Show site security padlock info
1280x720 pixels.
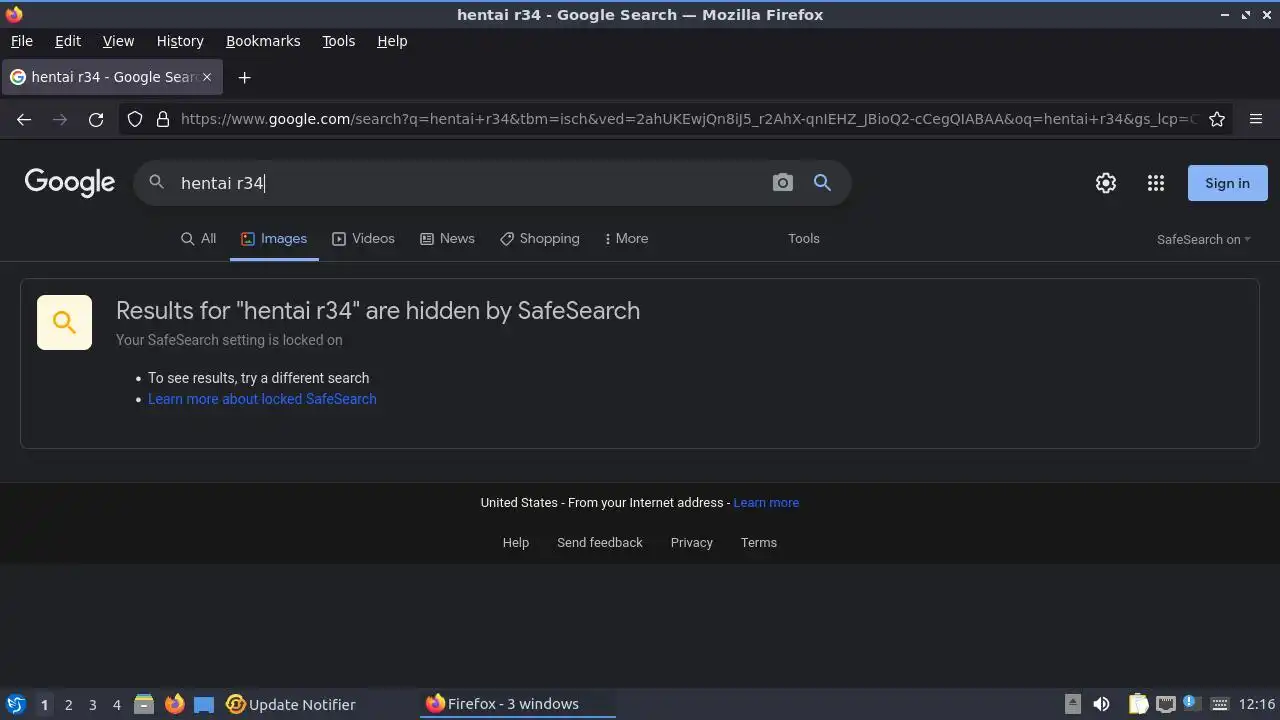(163, 119)
